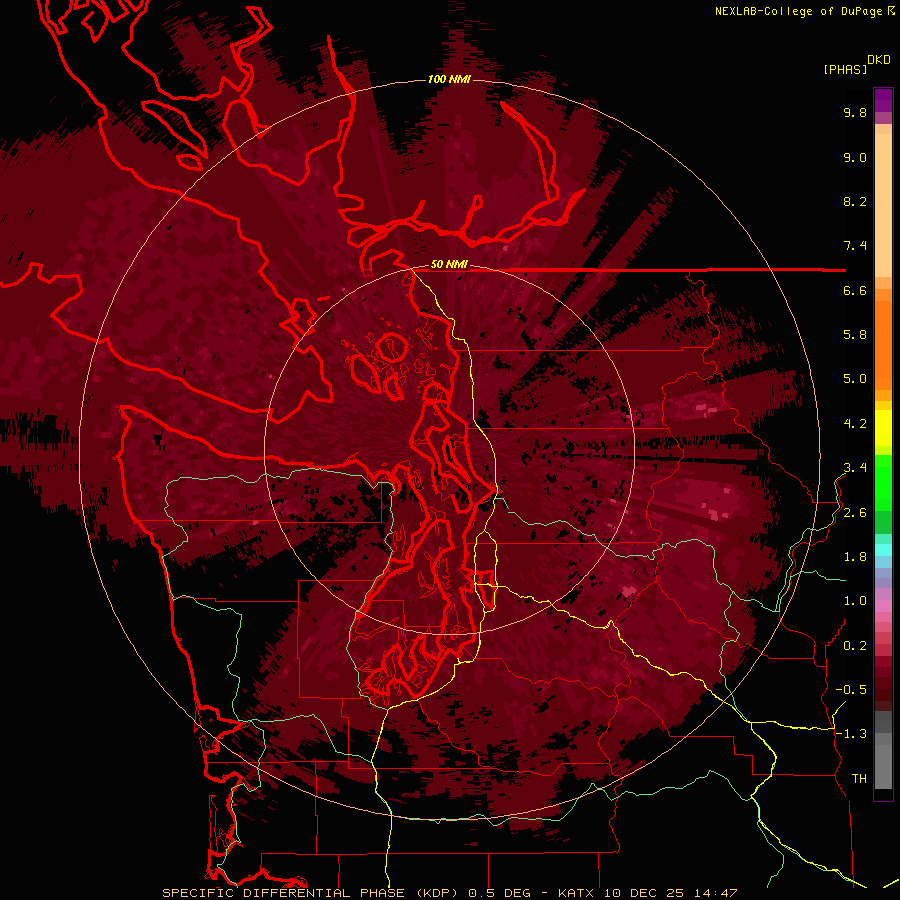
Task: Click the -0.5 scale label
Action: 851,690
